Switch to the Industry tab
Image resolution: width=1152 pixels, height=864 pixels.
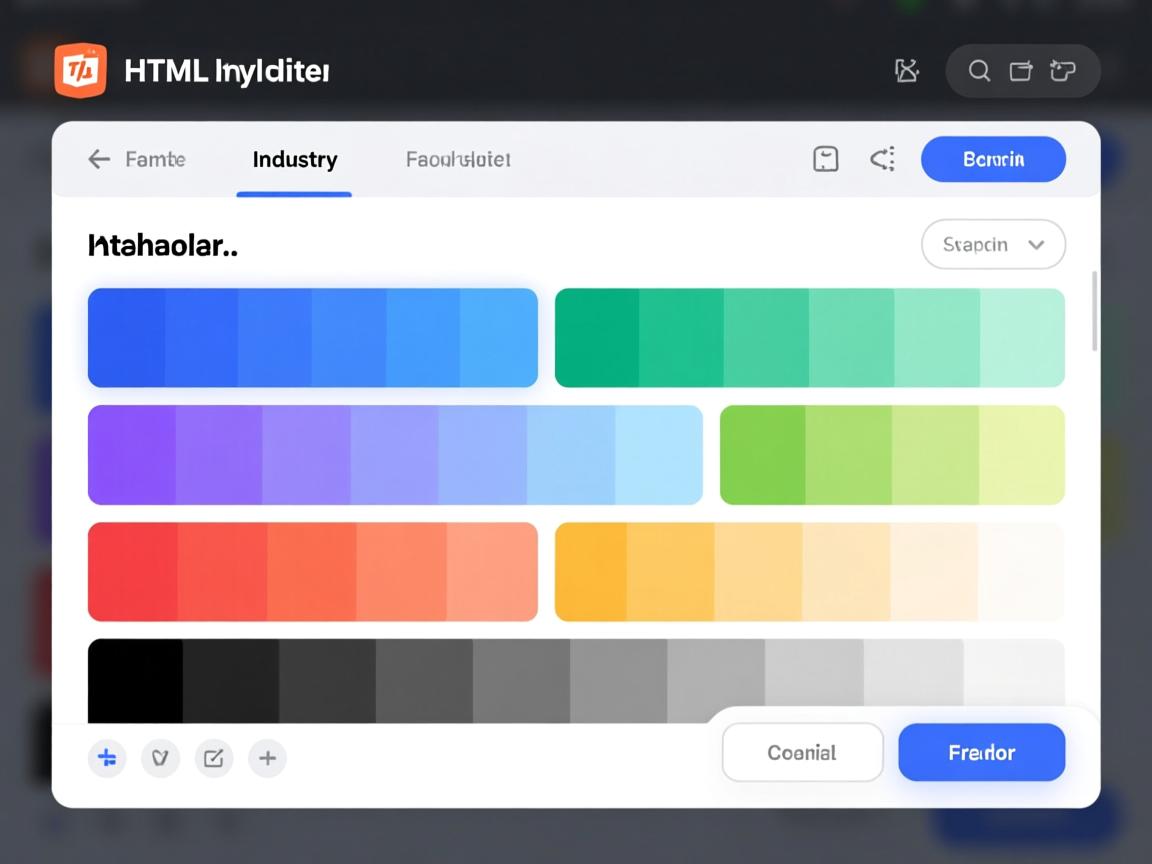tap(294, 160)
